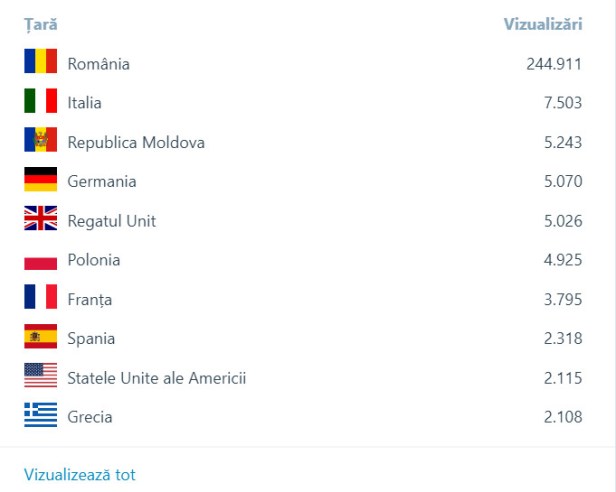Select the United Kingdom flag icon
The width and height of the screenshot is (616, 492).
point(40,220)
